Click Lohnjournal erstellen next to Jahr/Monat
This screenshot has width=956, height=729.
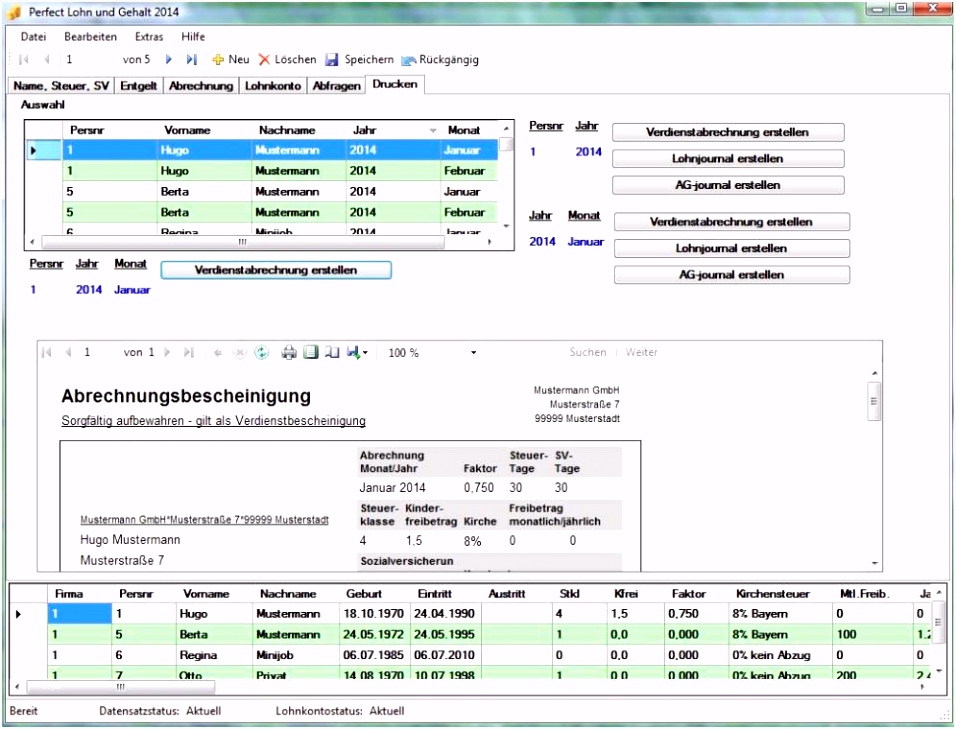(x=732, y=248)
